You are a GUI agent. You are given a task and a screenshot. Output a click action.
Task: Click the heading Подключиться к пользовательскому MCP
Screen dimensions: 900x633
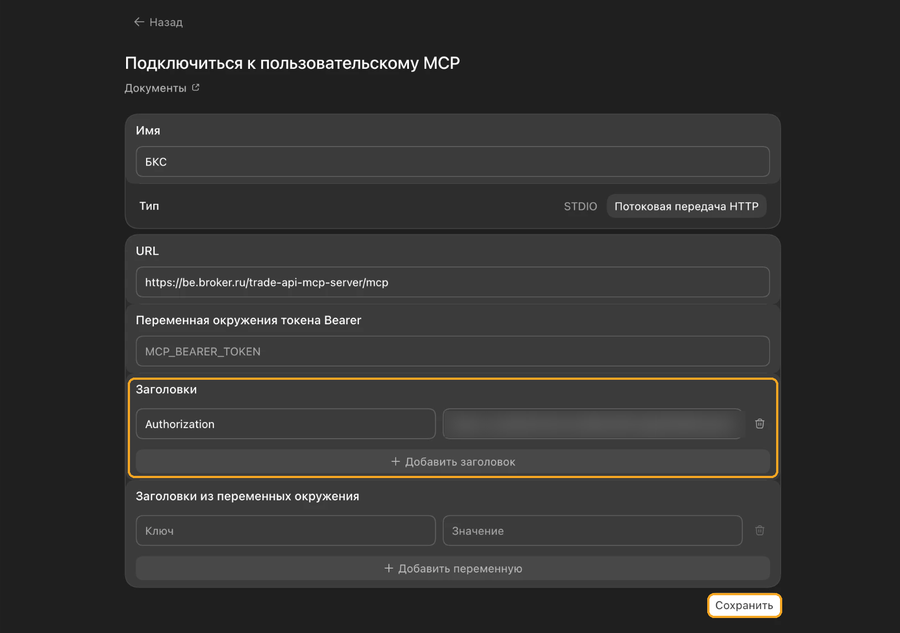click(292, 63)
